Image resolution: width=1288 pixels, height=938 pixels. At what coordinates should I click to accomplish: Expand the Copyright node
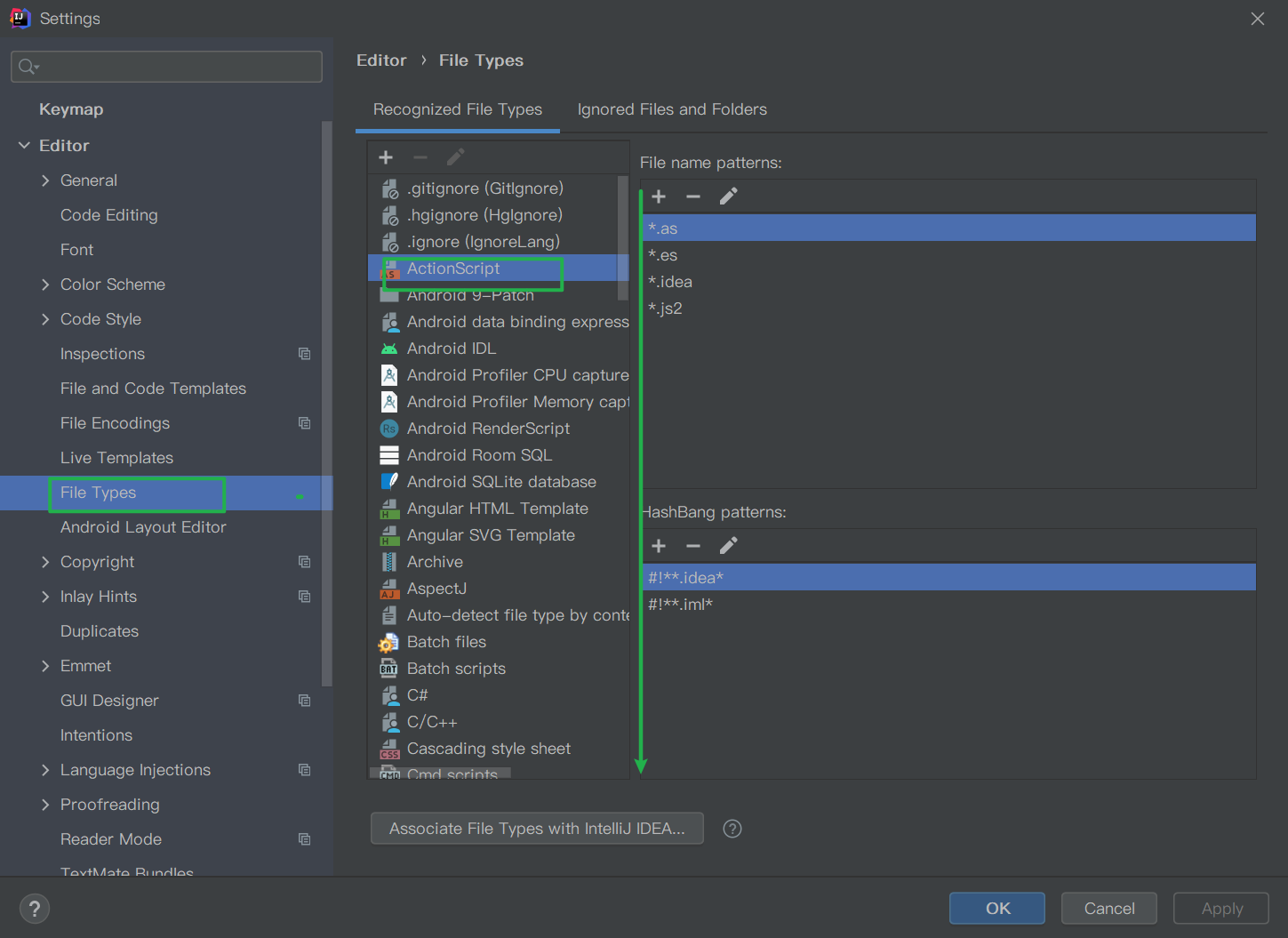45,562
